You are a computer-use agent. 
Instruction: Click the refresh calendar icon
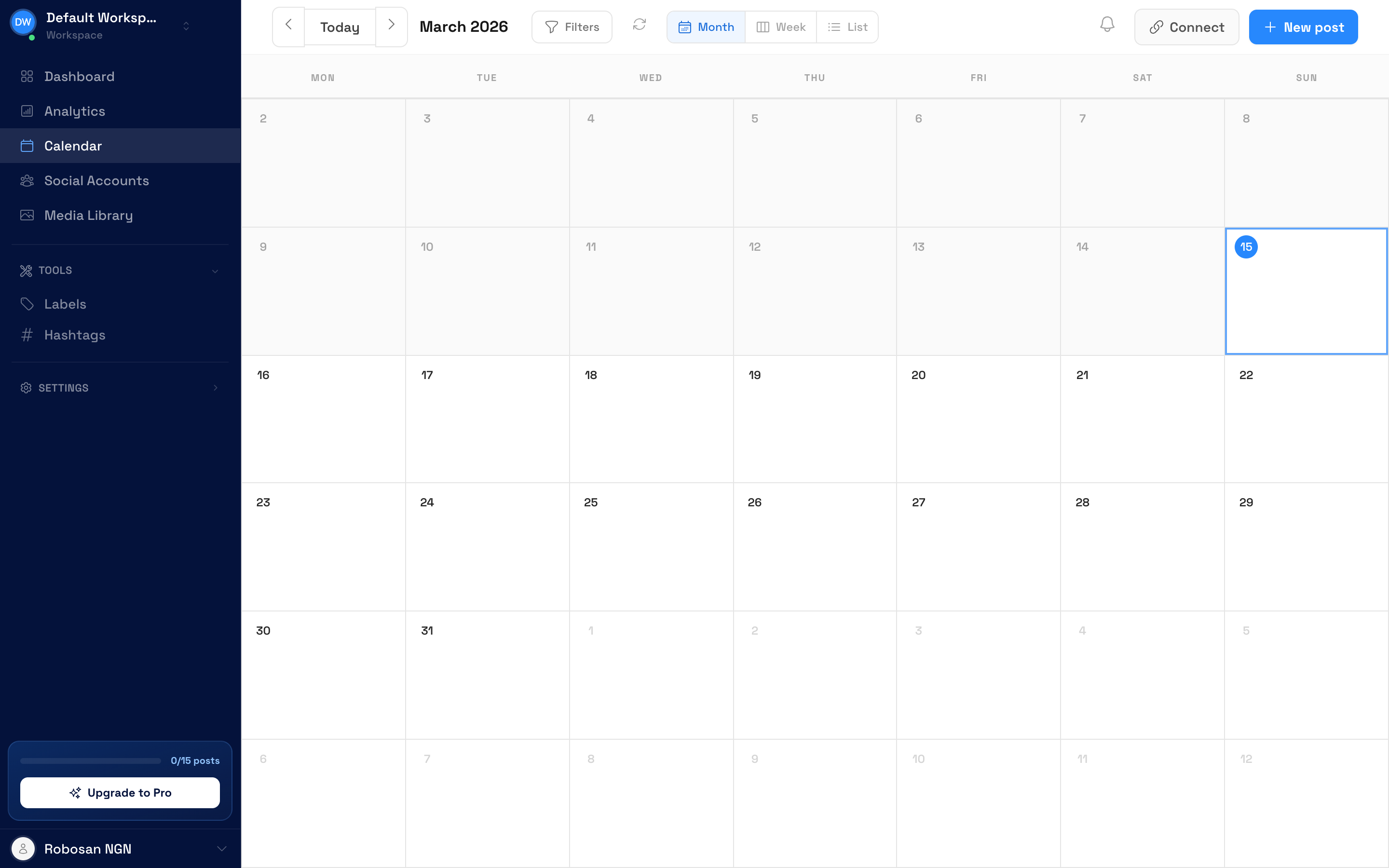coord(639,26)
